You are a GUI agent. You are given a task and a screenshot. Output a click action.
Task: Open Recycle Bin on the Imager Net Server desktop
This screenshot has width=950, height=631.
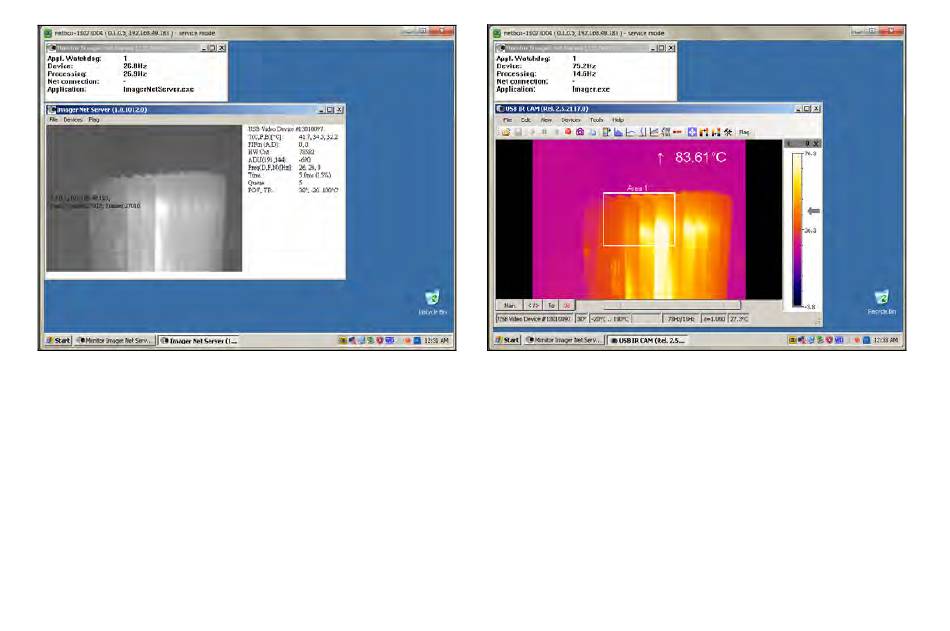[432, 302]
